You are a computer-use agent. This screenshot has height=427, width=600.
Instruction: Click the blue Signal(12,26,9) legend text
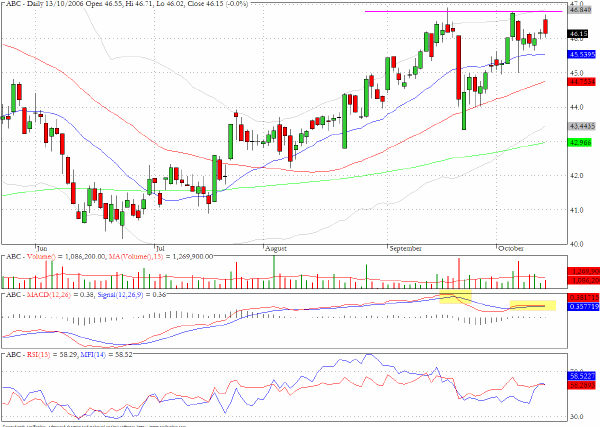(120, 295)
